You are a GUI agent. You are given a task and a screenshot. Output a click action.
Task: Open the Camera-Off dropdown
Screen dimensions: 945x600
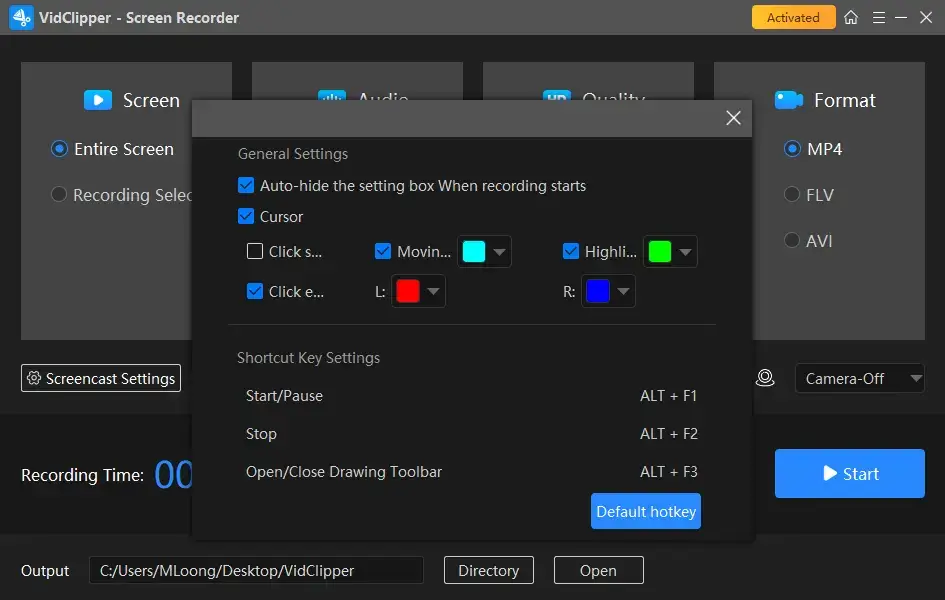(x=859, y=378)
